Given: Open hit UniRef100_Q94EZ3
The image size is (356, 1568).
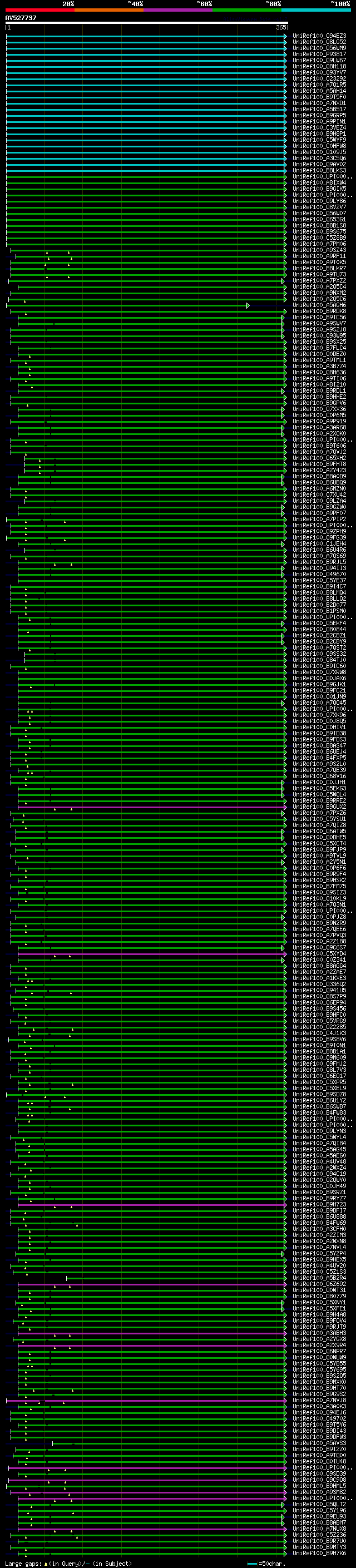Looking at the screenshot, I should point(319,36).
